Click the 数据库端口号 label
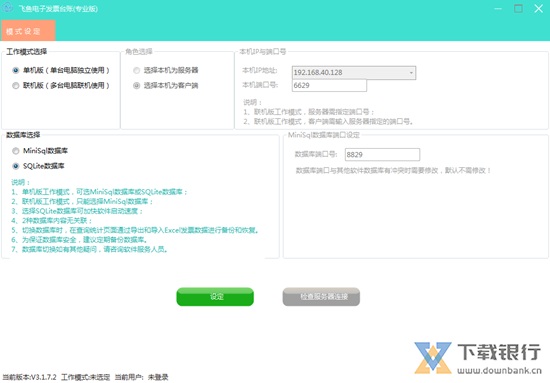The image size is (550, 383). point(316,154)
